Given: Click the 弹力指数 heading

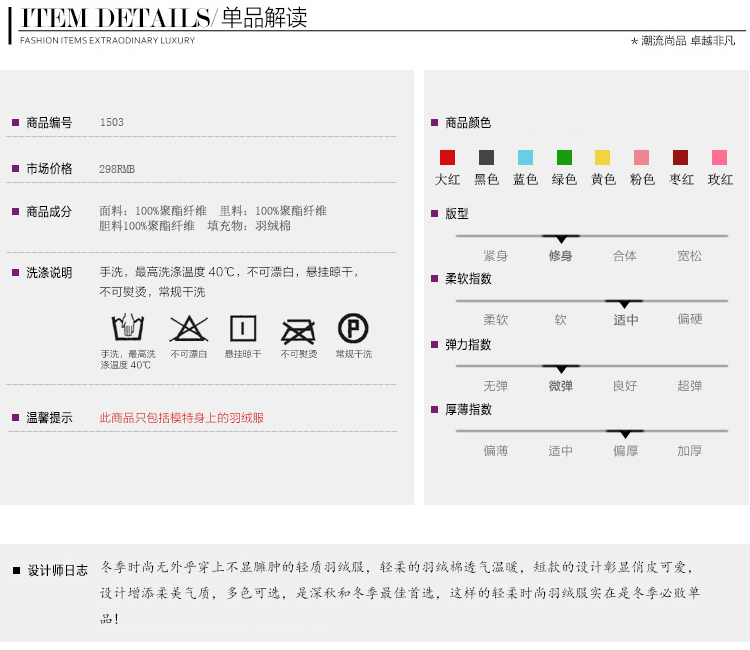Looking at the screenshot, I should coord(468,344).
